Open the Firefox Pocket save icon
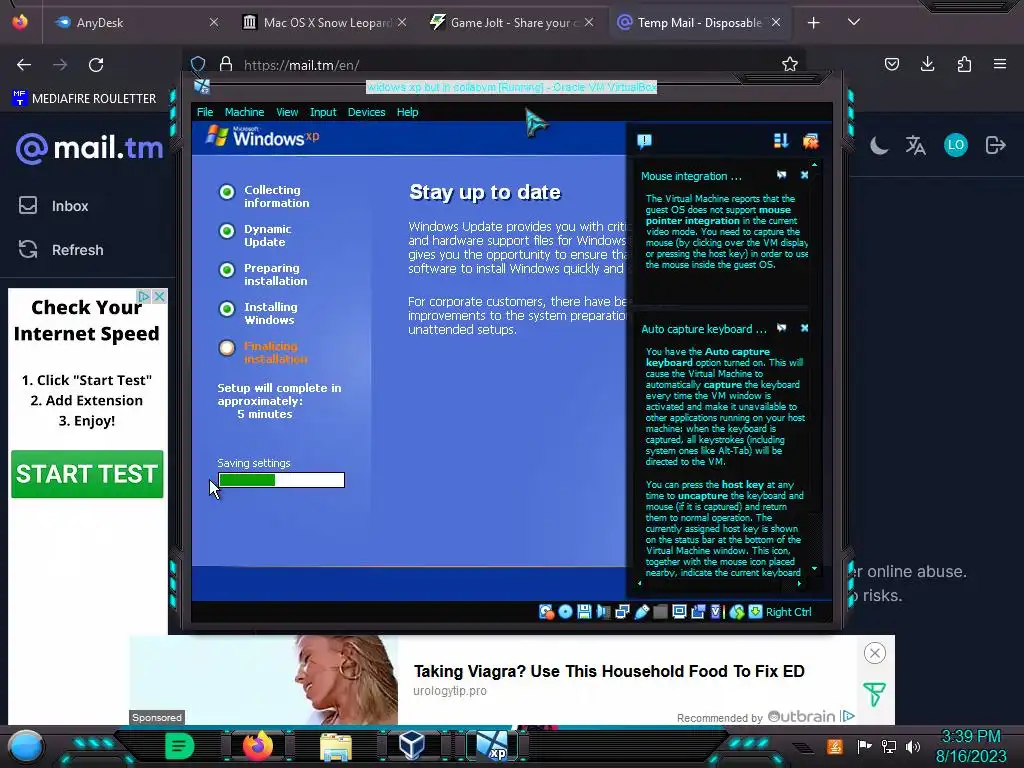This screenshot has width=1024, height=768. pyautogui.click(x=891, y=64)
